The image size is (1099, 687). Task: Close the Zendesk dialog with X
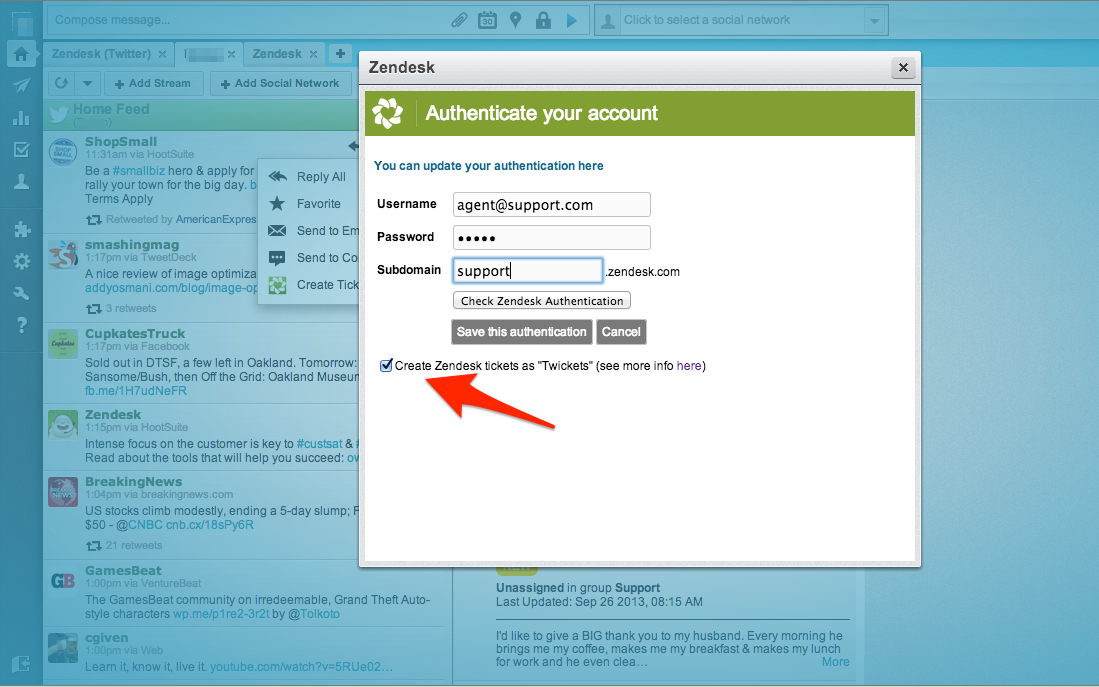pos(903,67)
